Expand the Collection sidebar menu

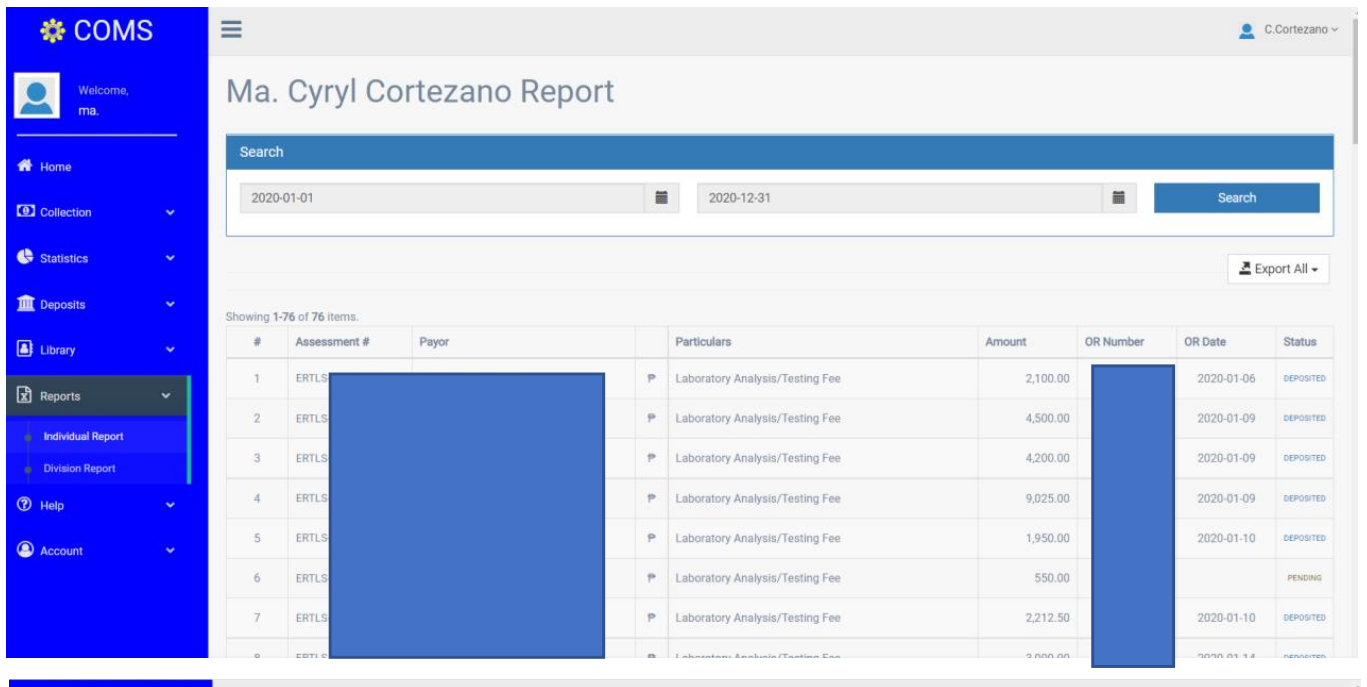(97, 212)
